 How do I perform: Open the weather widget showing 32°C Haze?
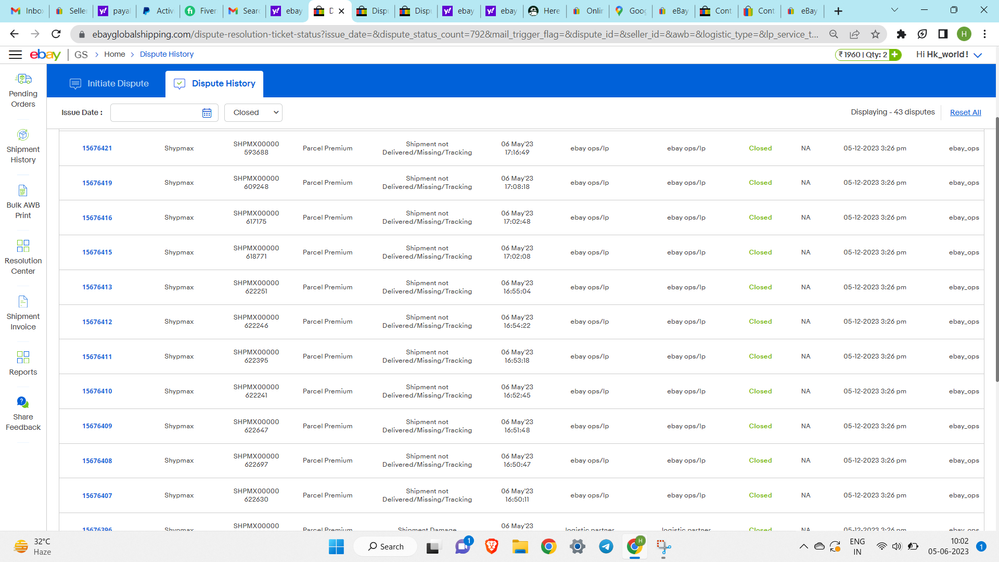tap(33, 547)
